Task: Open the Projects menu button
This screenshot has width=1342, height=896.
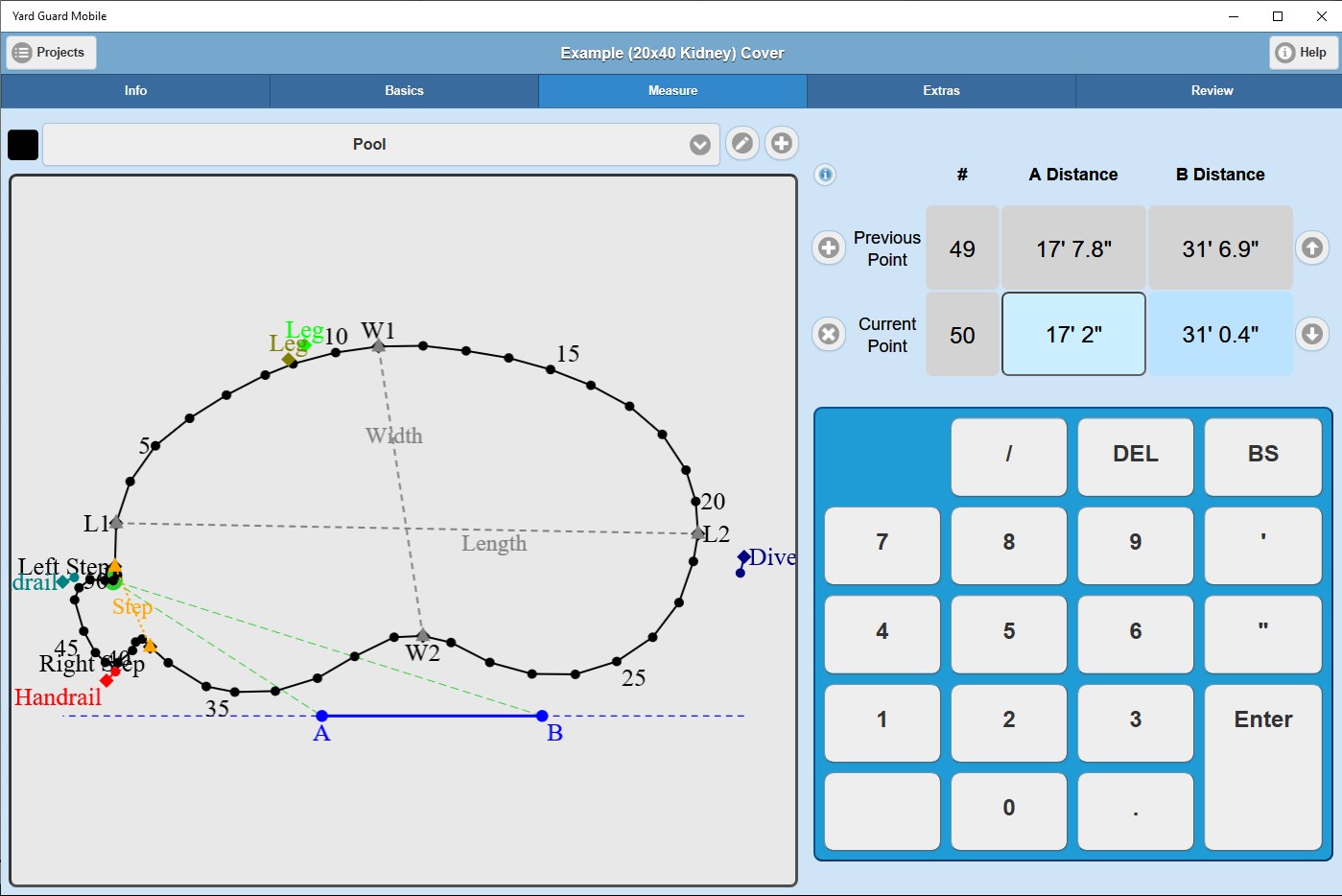Action: click(x=52, y=53)
